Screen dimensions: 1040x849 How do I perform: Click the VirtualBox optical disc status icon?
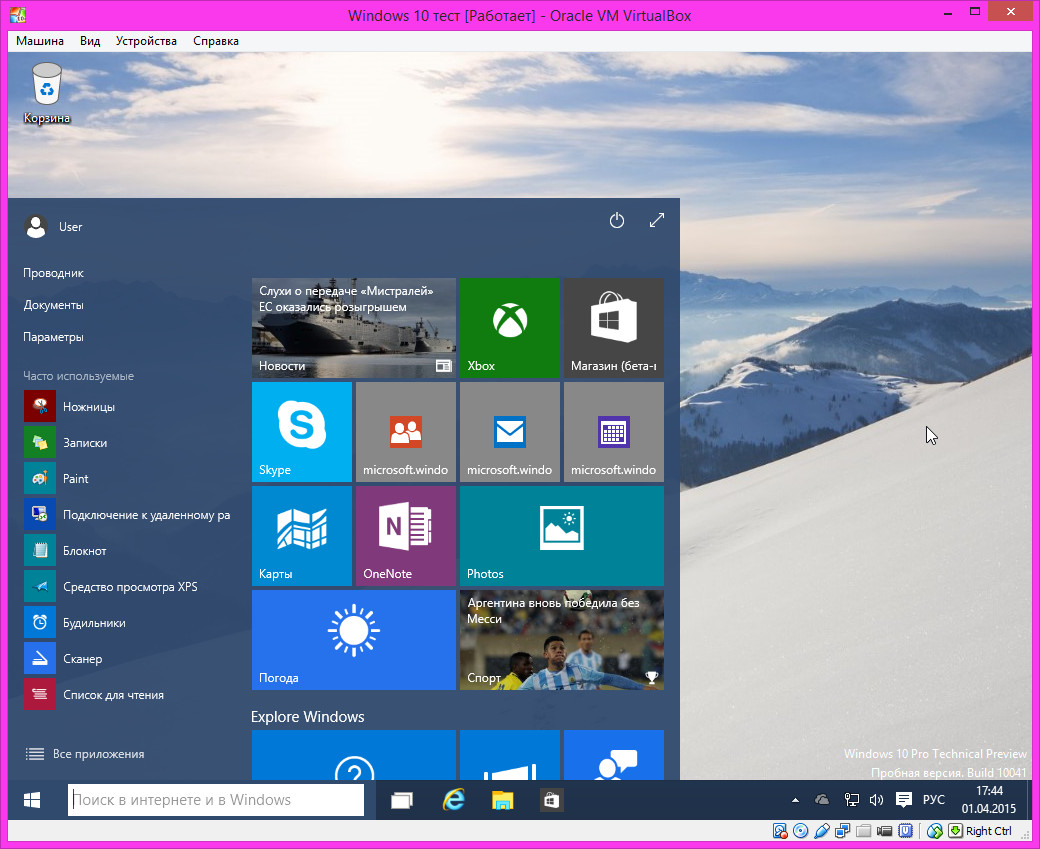click(x=801, y=831)
